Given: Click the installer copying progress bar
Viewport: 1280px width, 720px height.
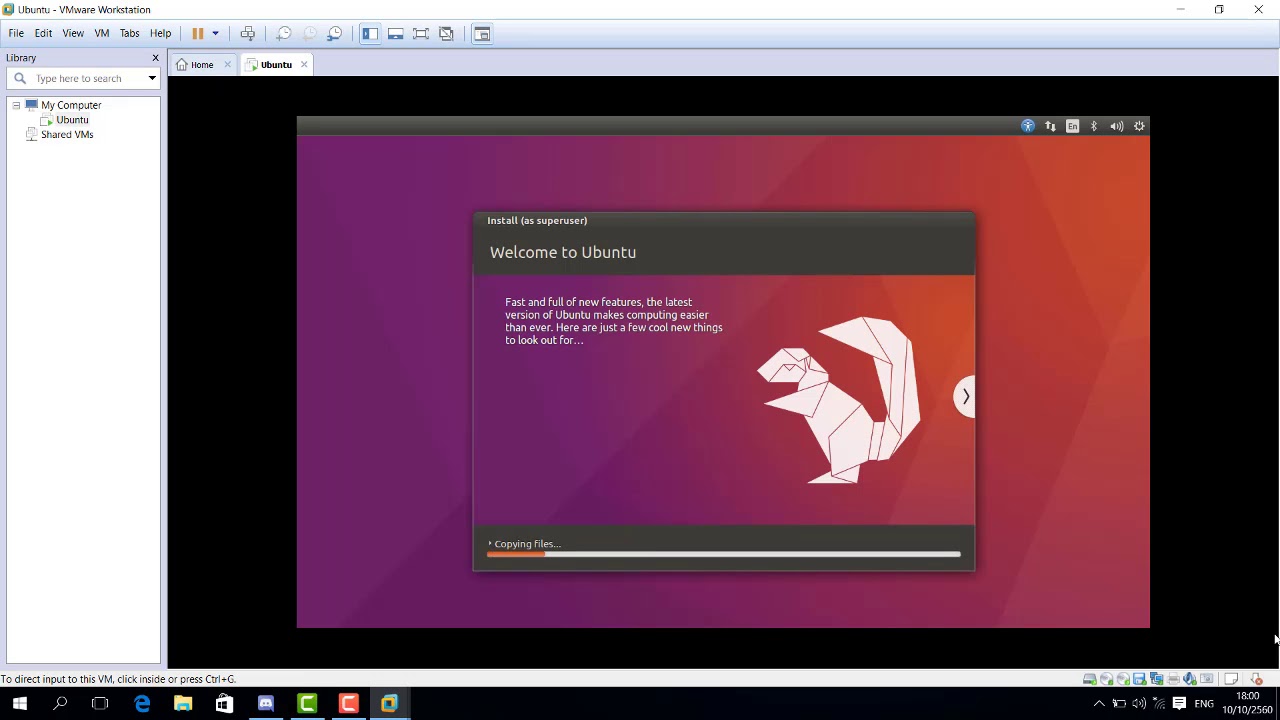Looking at the screenshot, I should pyautogui.click(x=724, y=555).
